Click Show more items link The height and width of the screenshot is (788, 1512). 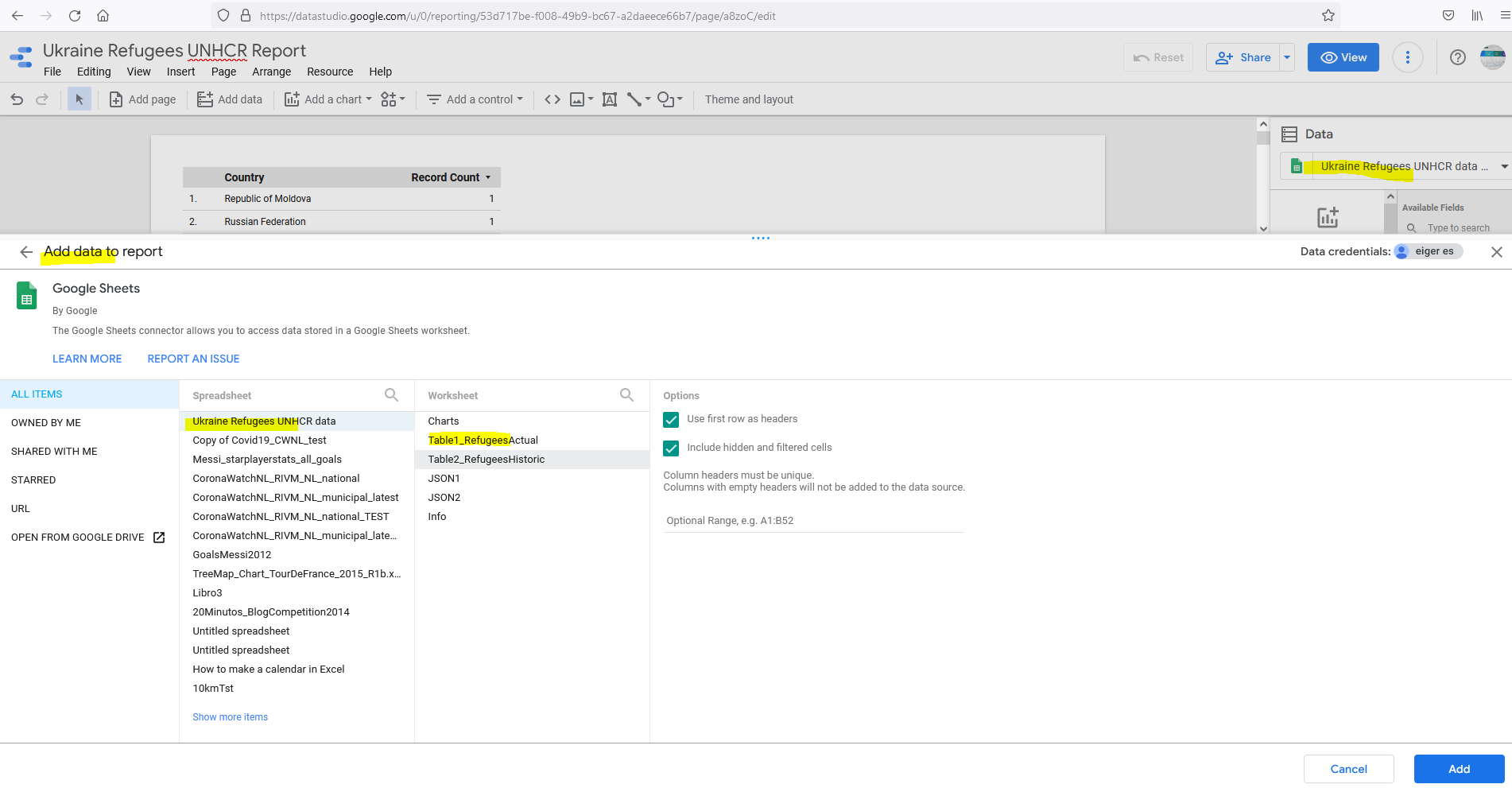pyautogui.click(x=230, y=717)
